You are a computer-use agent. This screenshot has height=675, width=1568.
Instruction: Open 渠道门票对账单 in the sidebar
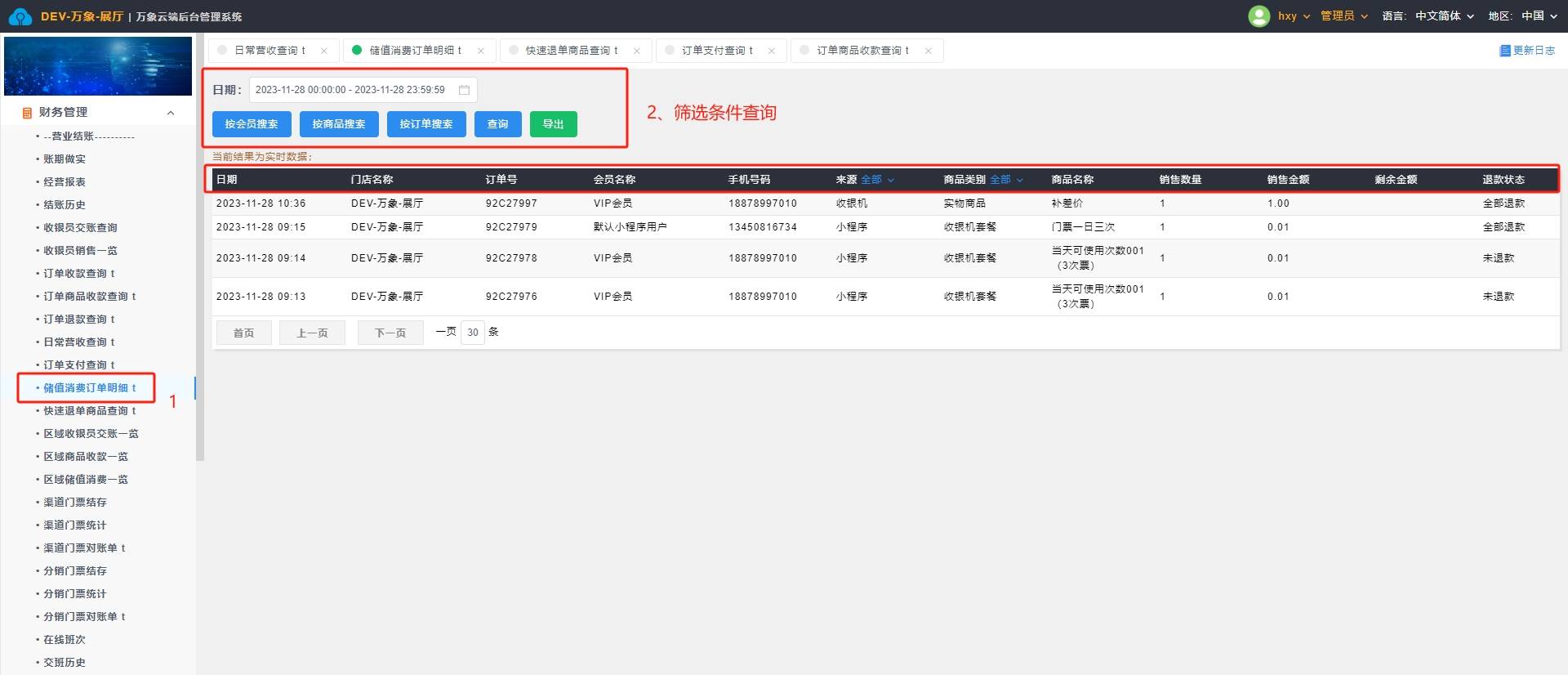pos(84,548)
